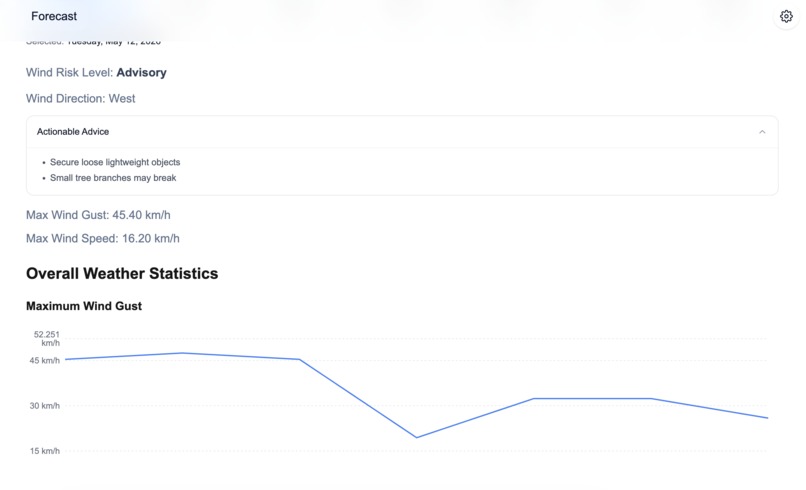Image resolution: width=806 pixels, height=490 pixels.
Task: Click the Actionable Advice panel header
Action: [x=402, y=132]
